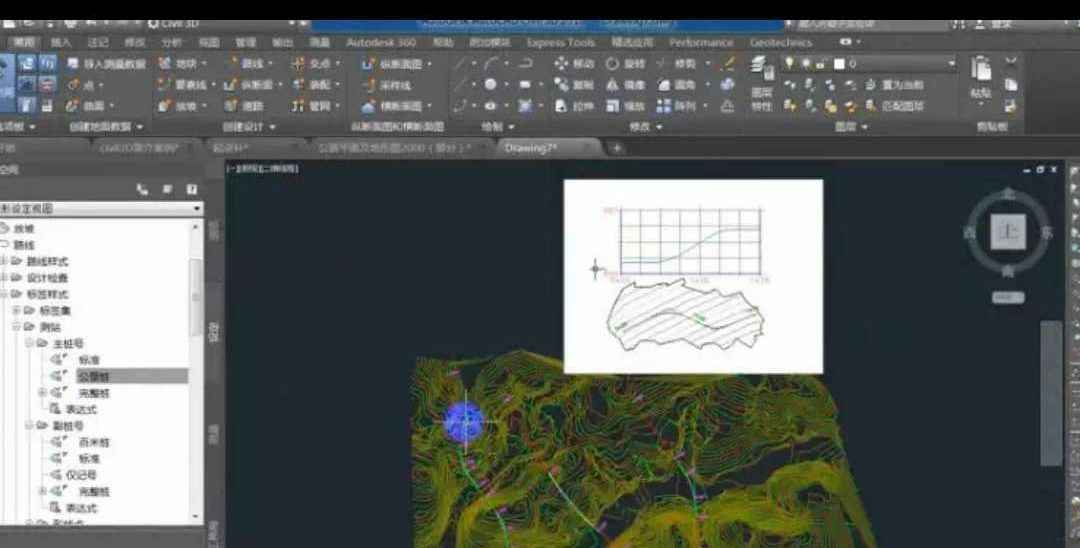Select the Circle draw tool
Viewport: 1080px width, 548px height.
click(490, 85)
